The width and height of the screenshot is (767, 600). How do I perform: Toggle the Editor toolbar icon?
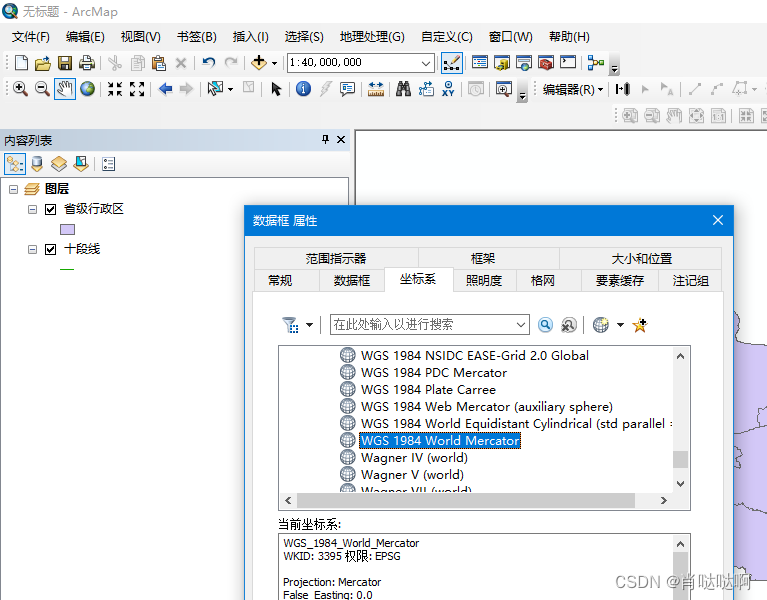(x=451, y=63)
